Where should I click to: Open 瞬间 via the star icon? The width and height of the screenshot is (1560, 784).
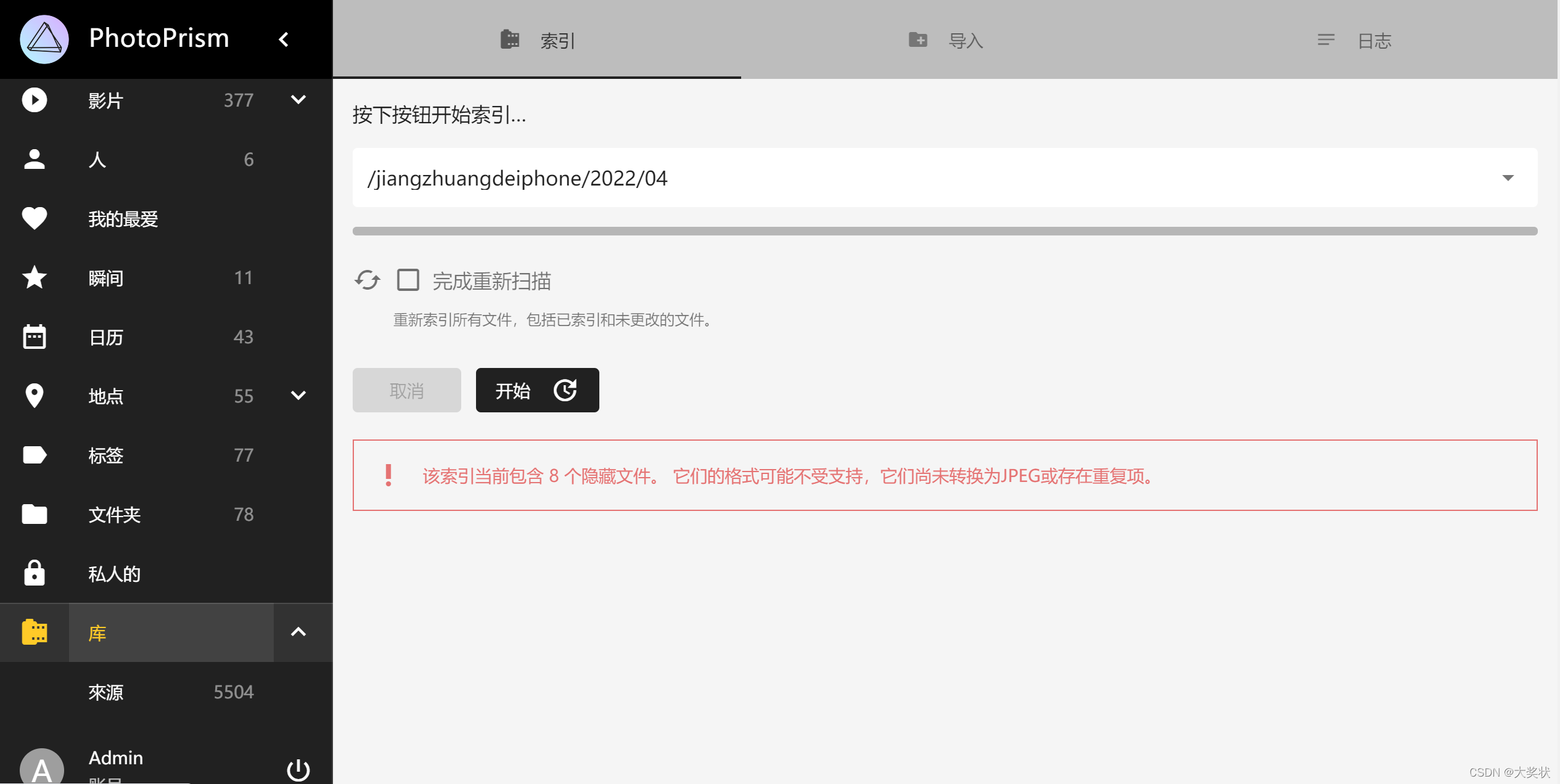(35, 277)
